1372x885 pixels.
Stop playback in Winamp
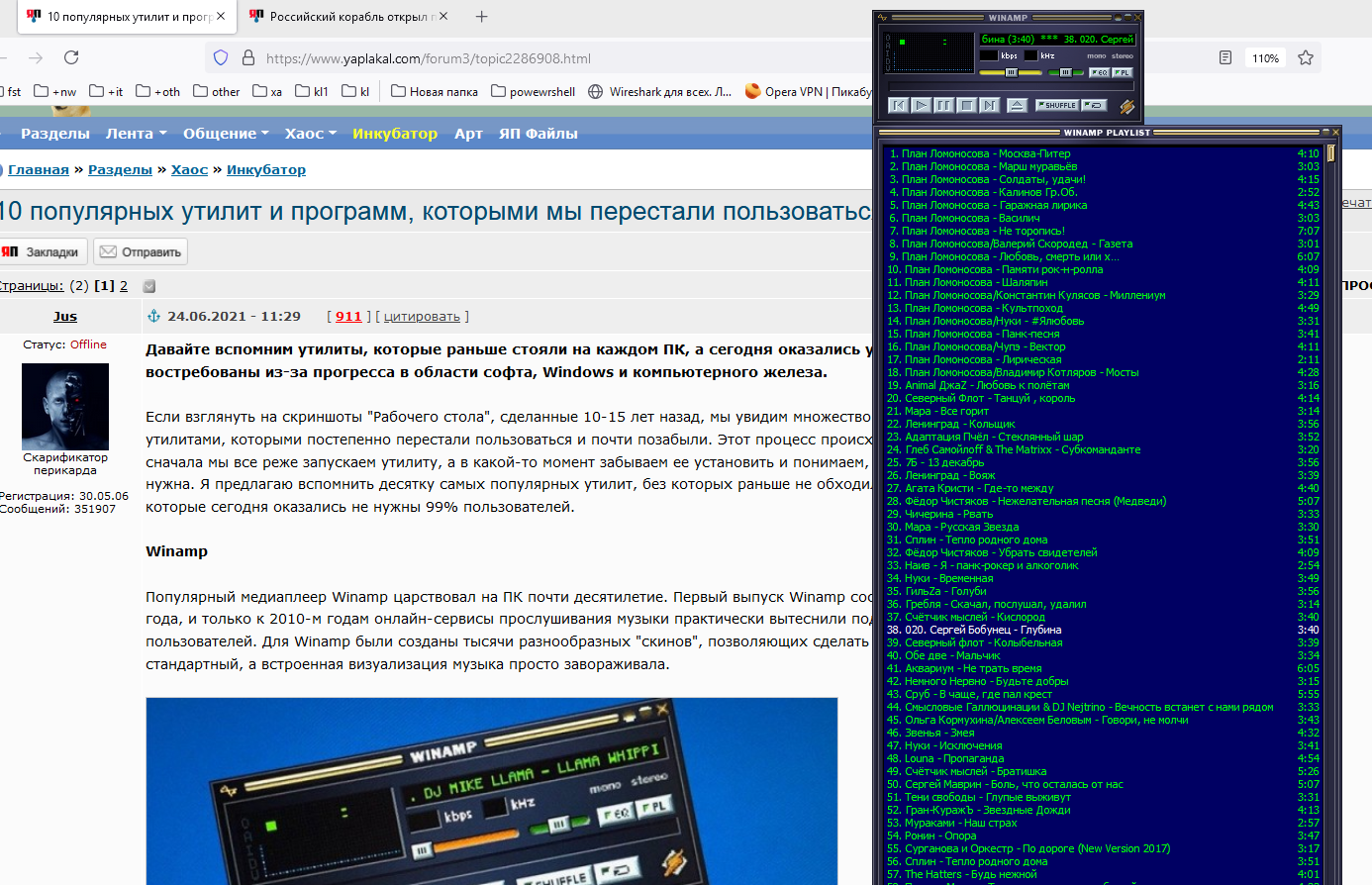pos(966,105)
